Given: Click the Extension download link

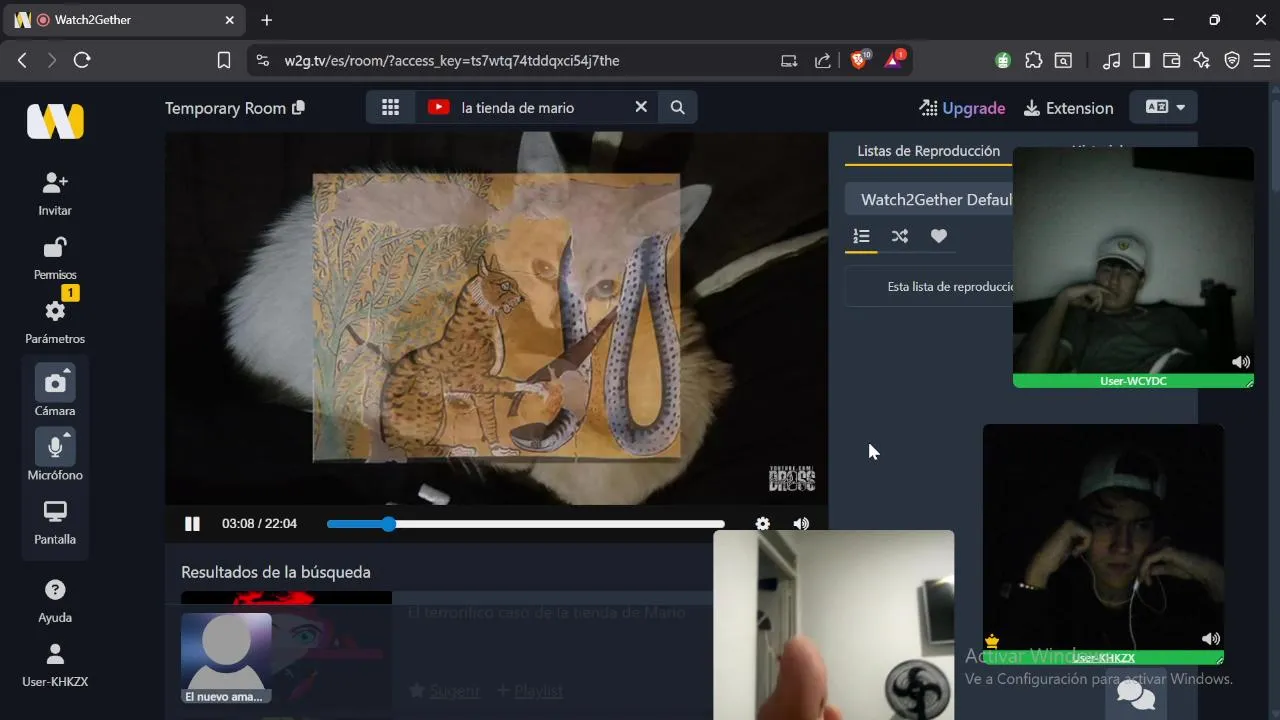Looking at the screenshot, I should 1068,108.
